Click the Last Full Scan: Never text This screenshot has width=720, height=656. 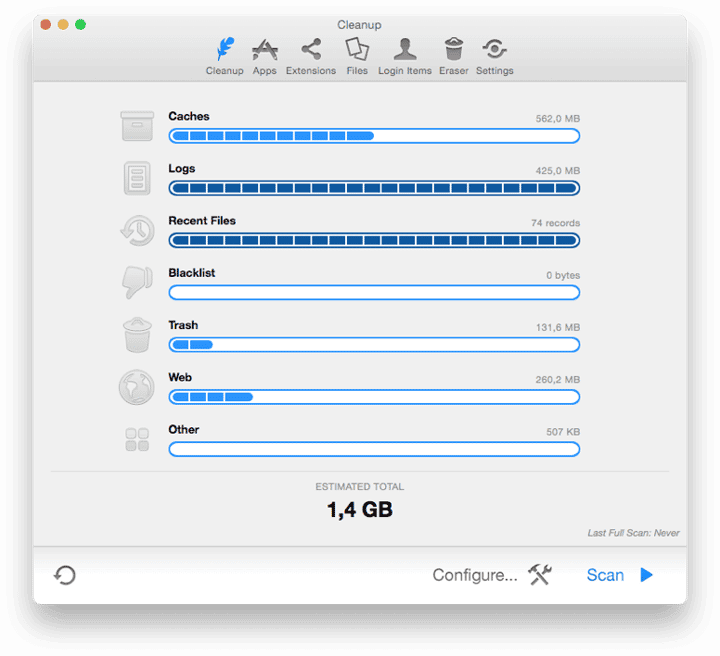(x=634, y=533)
